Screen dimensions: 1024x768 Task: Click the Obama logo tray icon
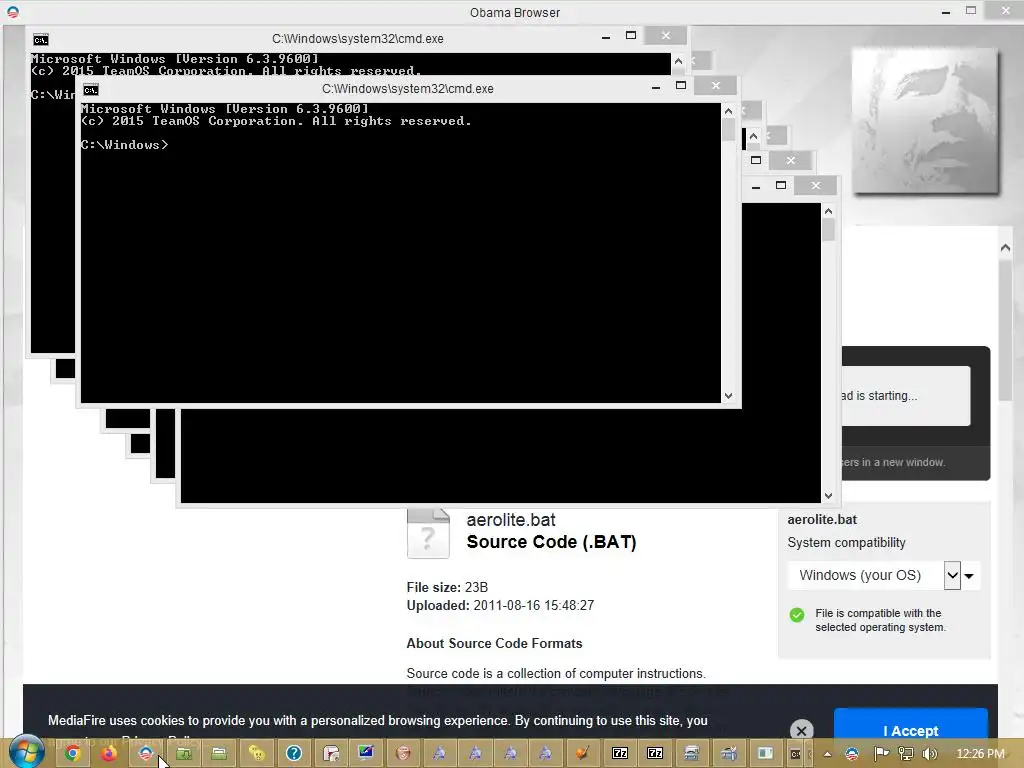click(852, 754)
